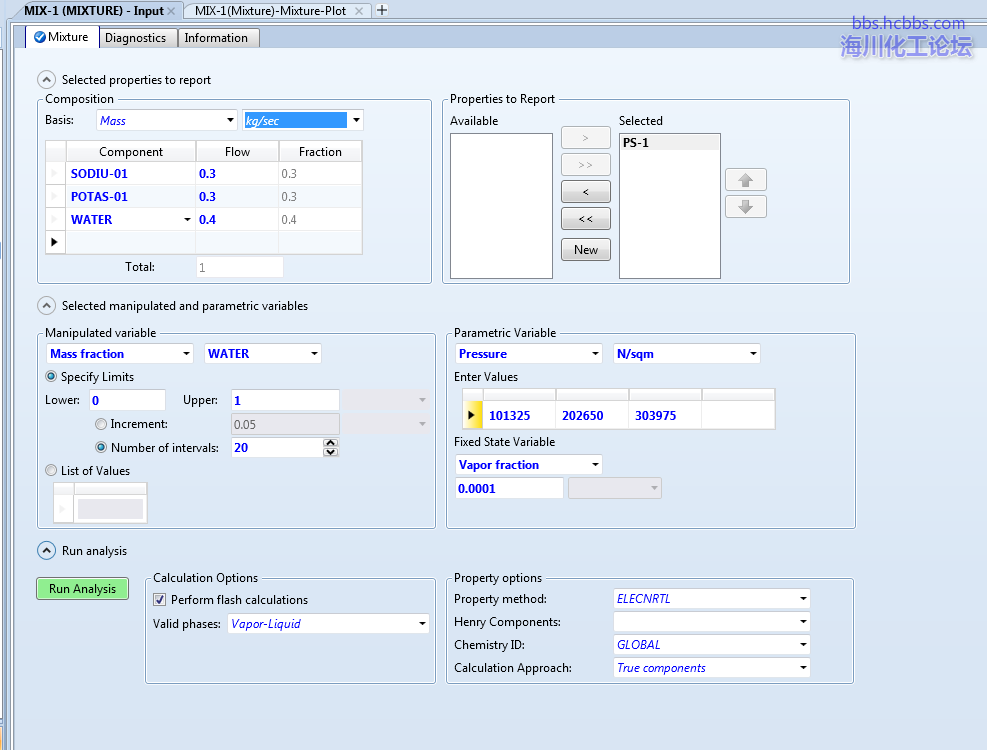Image resolution: width=987 pixels, height=750 pixels.
Task: Click the current row marker in pressure values
Action: pos(472,416)
